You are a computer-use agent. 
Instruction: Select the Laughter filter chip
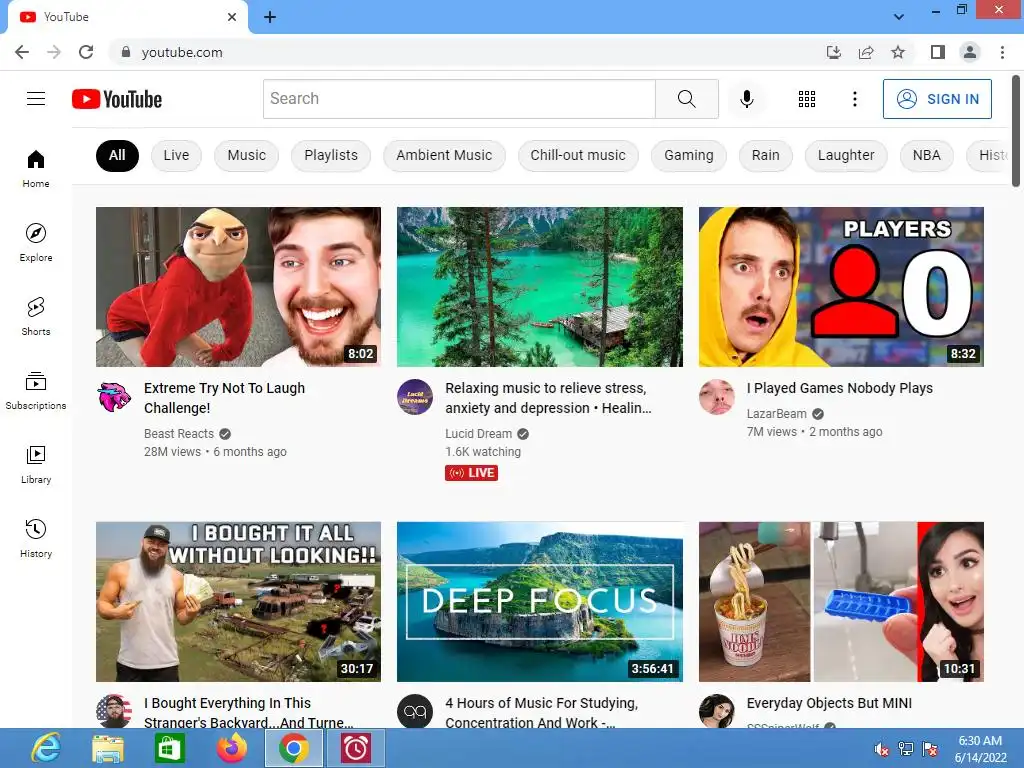coord(846,155)
